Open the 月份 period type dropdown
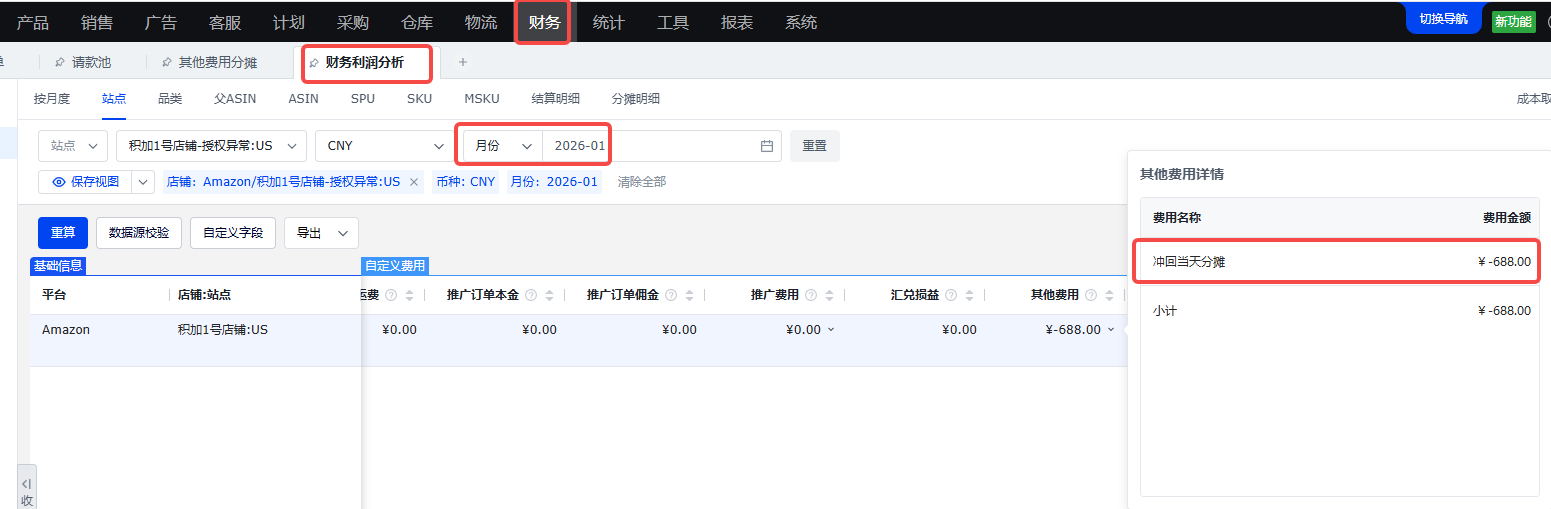This screenshot has width=1551, height=509. coord(503,146)
